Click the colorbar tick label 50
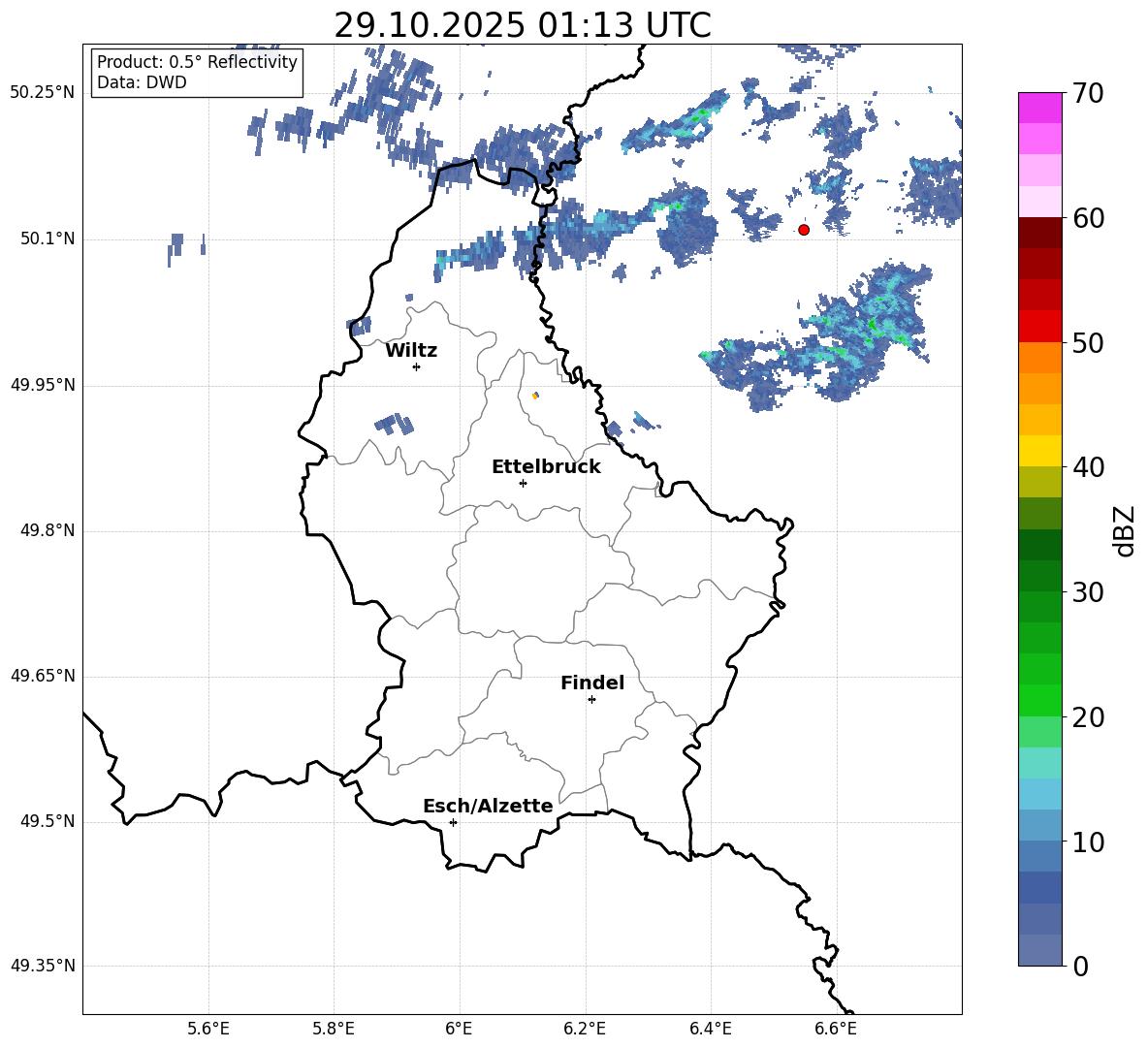The width and height of the screenshot is (1148, 1048). pyautogui.click(x=1088, y=342)
